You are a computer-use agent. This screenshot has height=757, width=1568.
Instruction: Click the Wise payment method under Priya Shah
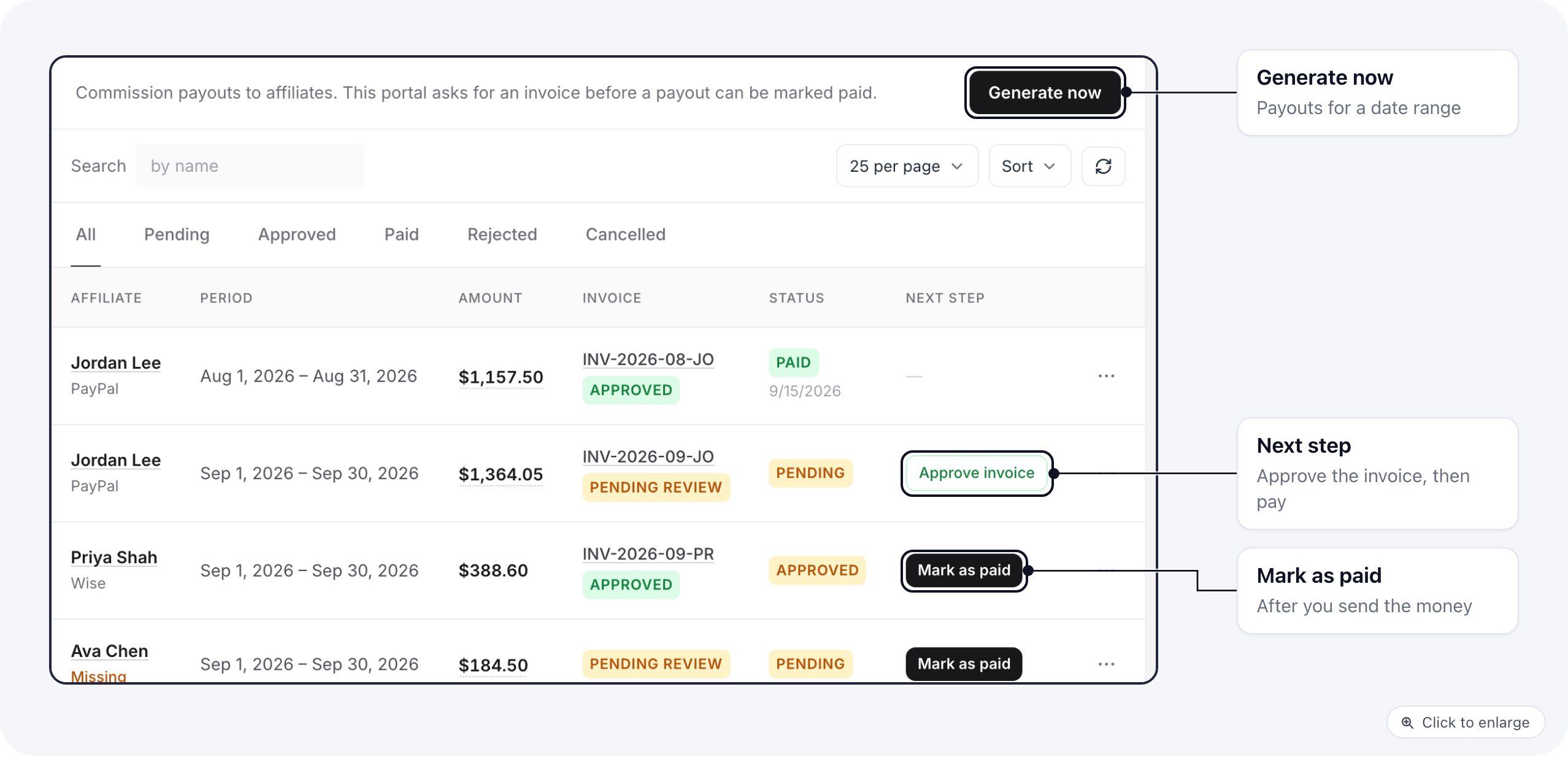click(x=88, y=583)
